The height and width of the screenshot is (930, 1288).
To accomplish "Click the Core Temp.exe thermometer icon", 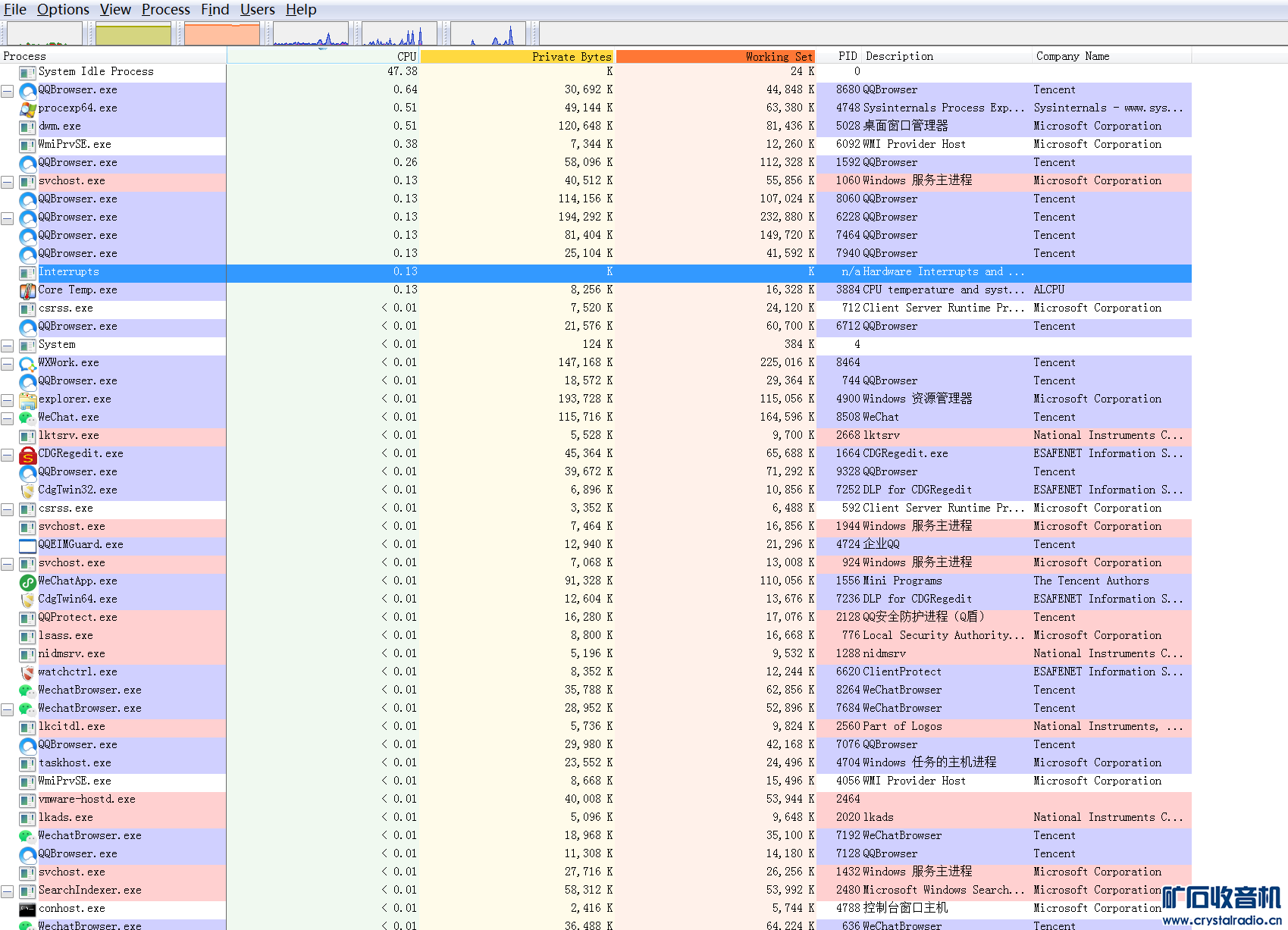I will coord(27,290).
